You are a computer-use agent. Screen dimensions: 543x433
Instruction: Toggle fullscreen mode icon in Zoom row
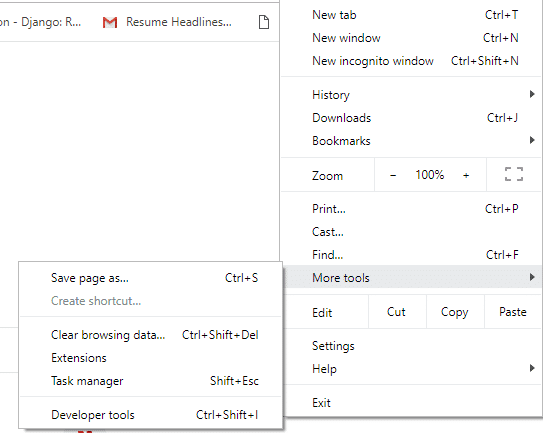point(514,174)
